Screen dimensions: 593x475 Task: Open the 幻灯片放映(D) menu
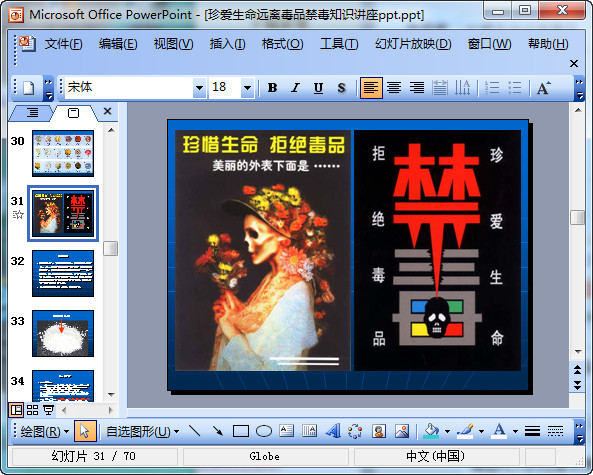[x=413, y=44]
